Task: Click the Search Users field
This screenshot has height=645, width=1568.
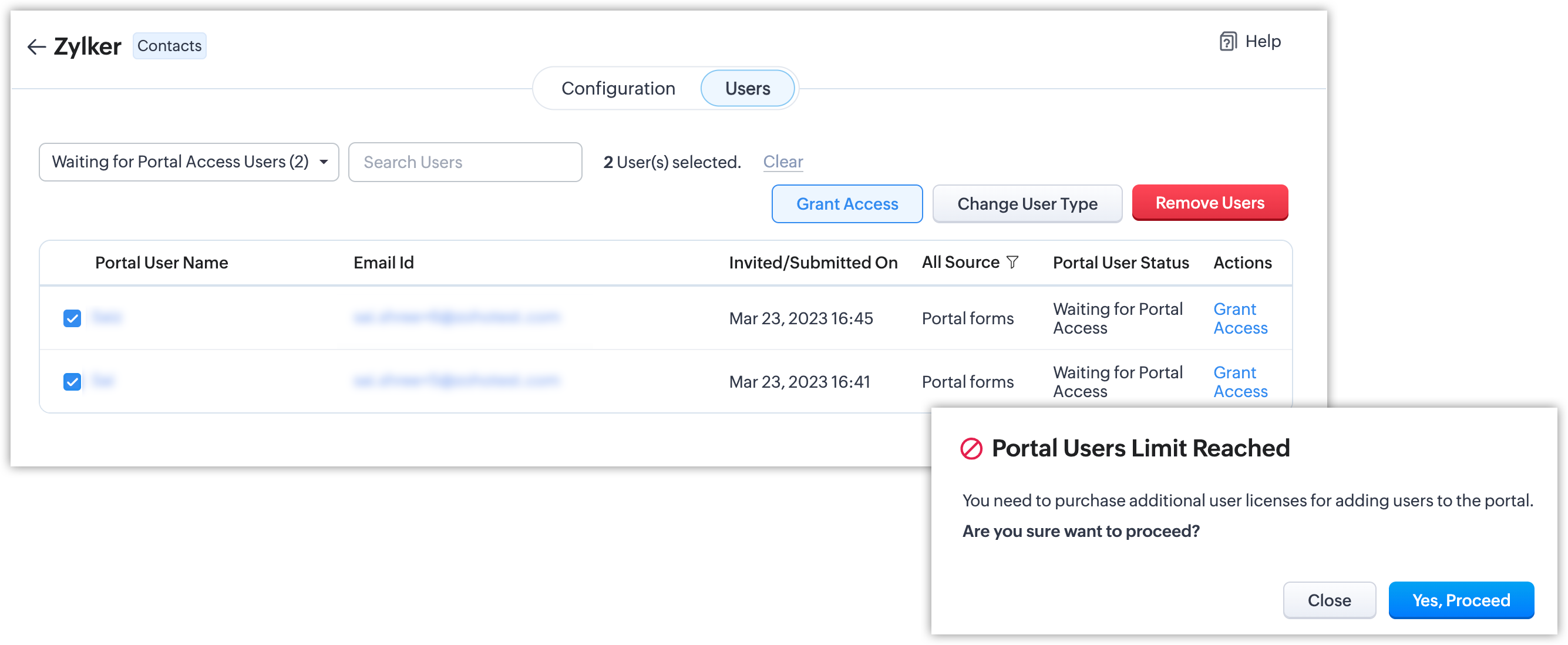Action: [465, 163]
